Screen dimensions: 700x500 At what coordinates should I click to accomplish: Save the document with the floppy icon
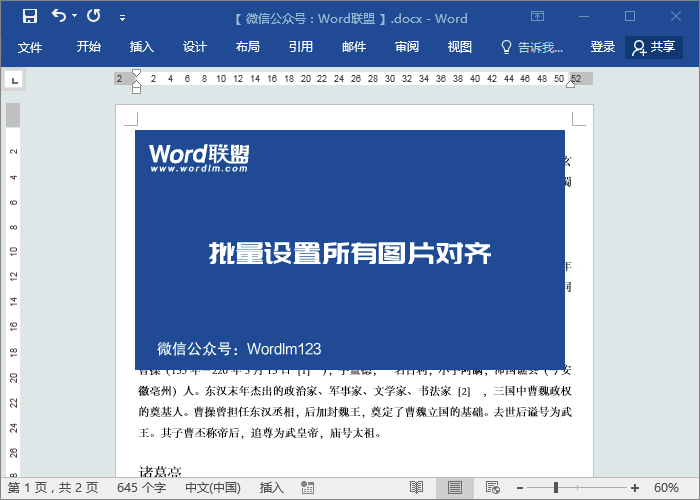click(x=30, y=17)
